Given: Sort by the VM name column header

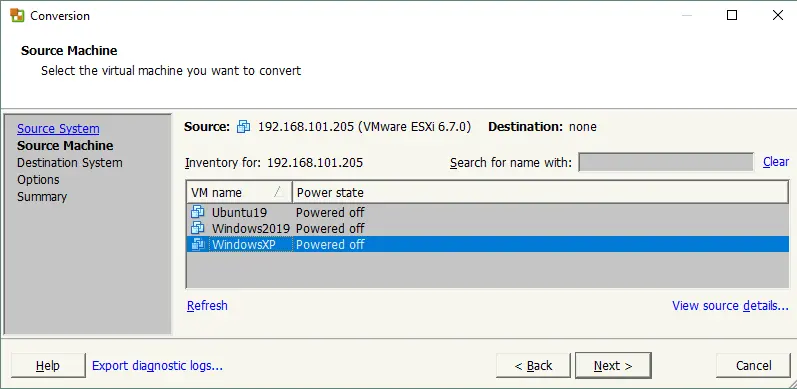Looking at the screenshot, I should [239, 193].
